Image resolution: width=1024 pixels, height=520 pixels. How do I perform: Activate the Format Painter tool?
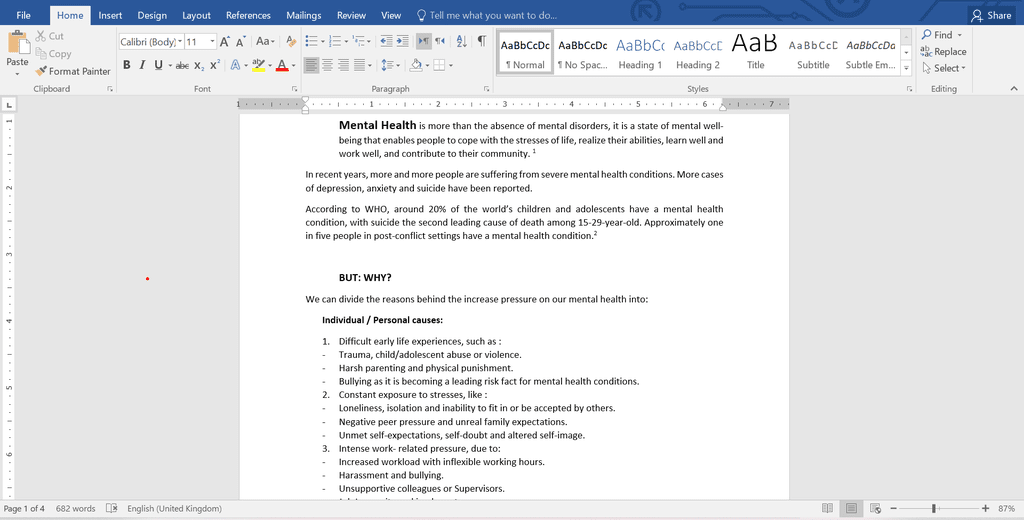(73, 71)
